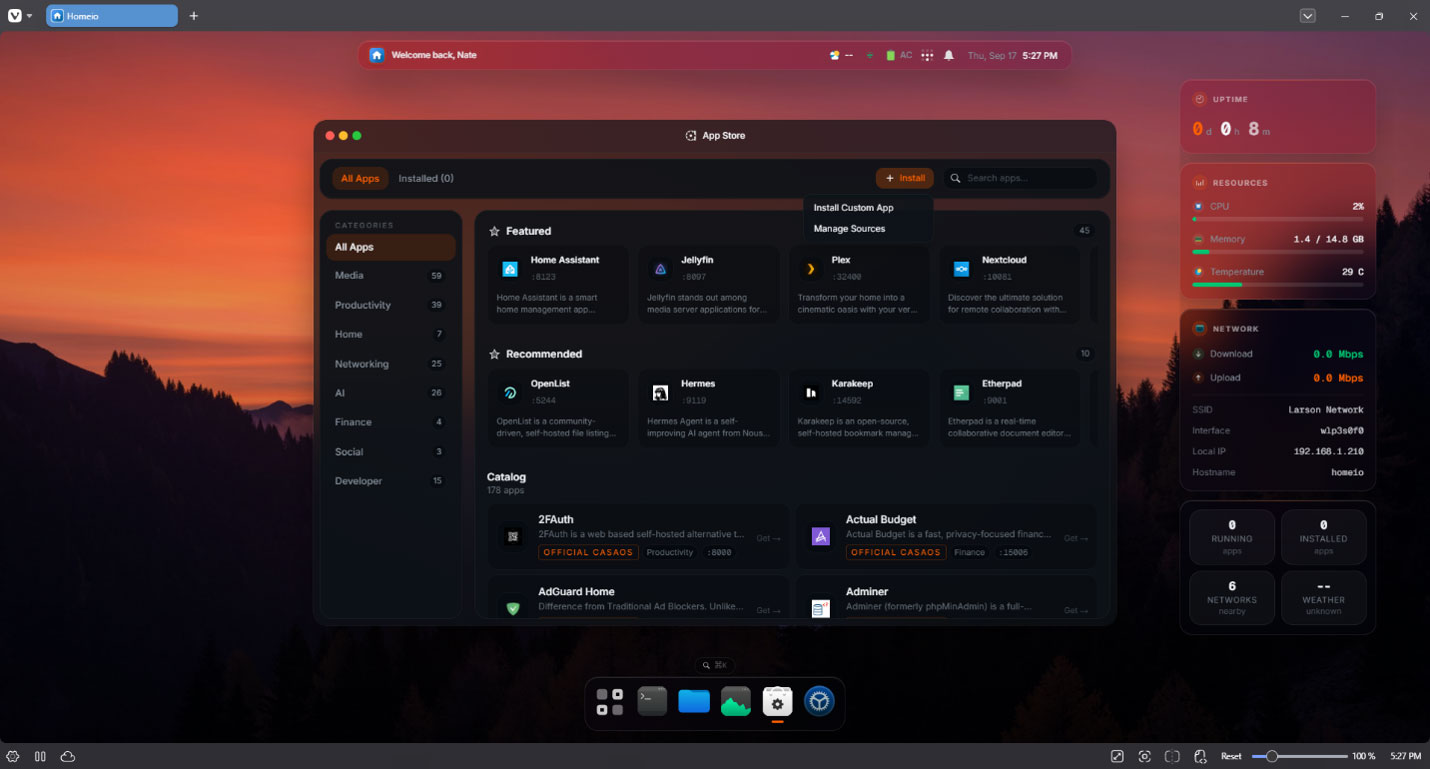Select the Productivity category

click(390, 305)
